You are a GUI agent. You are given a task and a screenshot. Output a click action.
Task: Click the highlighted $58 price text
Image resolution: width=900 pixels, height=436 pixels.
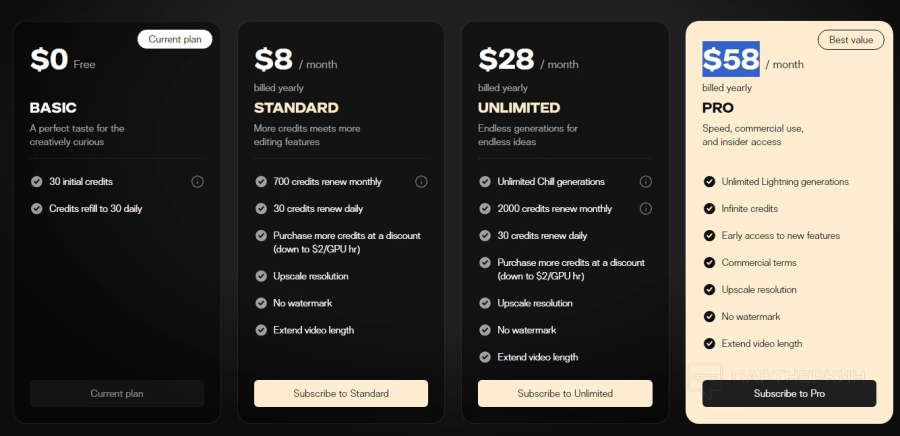click(x=731, y=59)
